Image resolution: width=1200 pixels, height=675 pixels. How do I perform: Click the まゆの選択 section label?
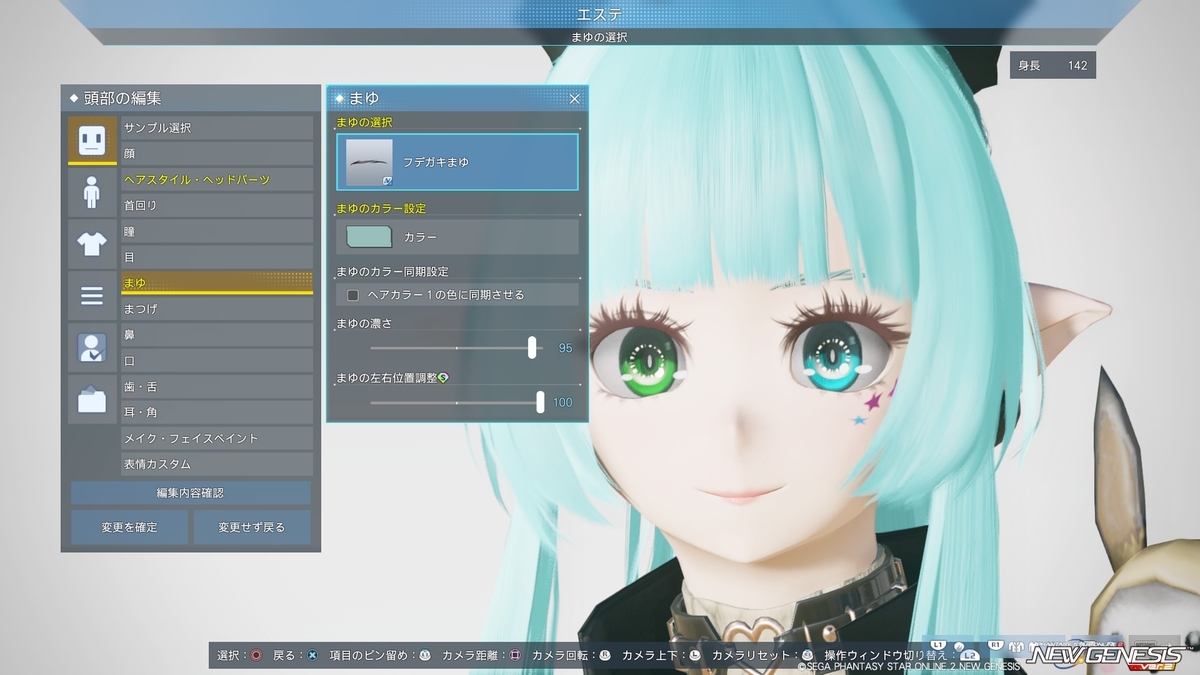365,122
